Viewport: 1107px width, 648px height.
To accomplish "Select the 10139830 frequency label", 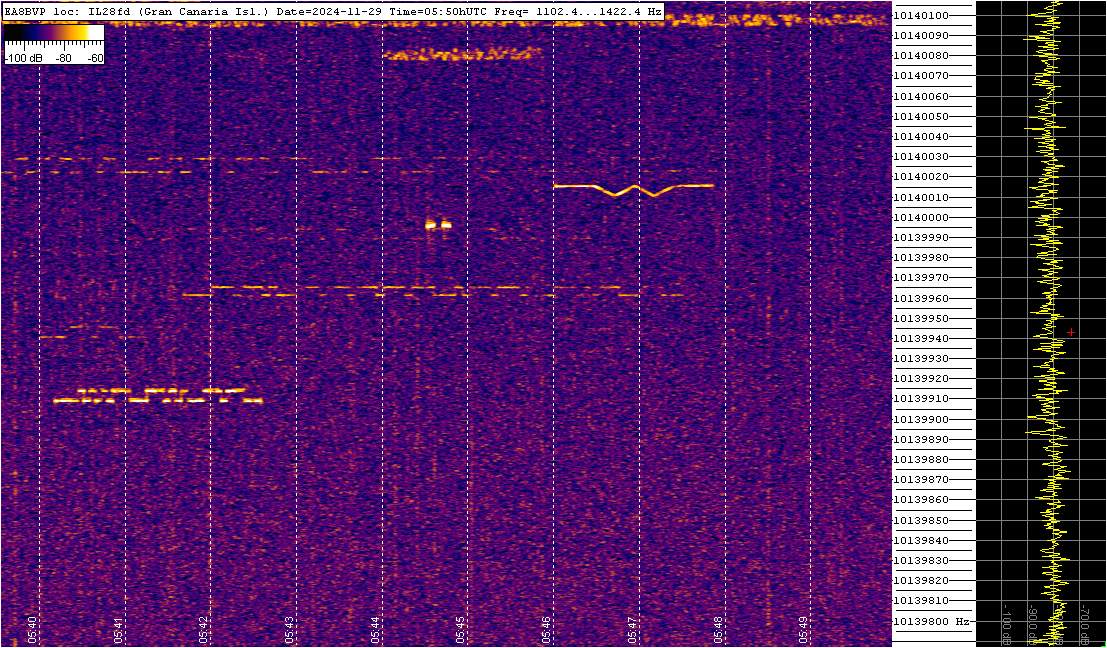I will pyautogui.click(x=920, y=560).
